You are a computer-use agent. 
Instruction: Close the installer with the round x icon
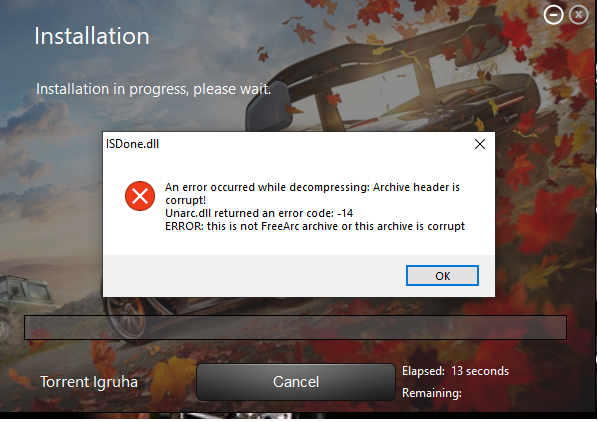(x=579, y=15)
